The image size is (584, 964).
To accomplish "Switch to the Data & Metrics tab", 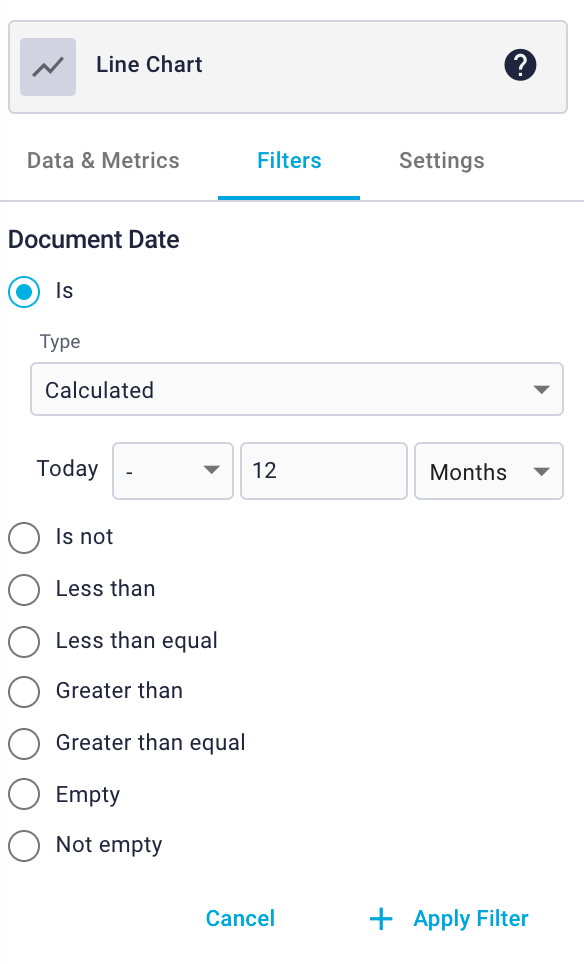I will pyautogui.click(x=102, y=160).
